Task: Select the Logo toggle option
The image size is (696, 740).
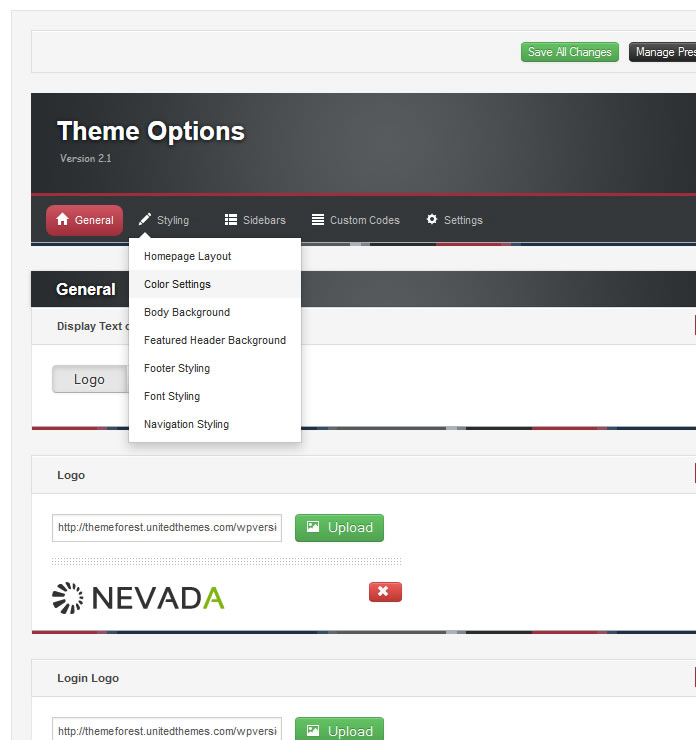Action: click(89, 379)
